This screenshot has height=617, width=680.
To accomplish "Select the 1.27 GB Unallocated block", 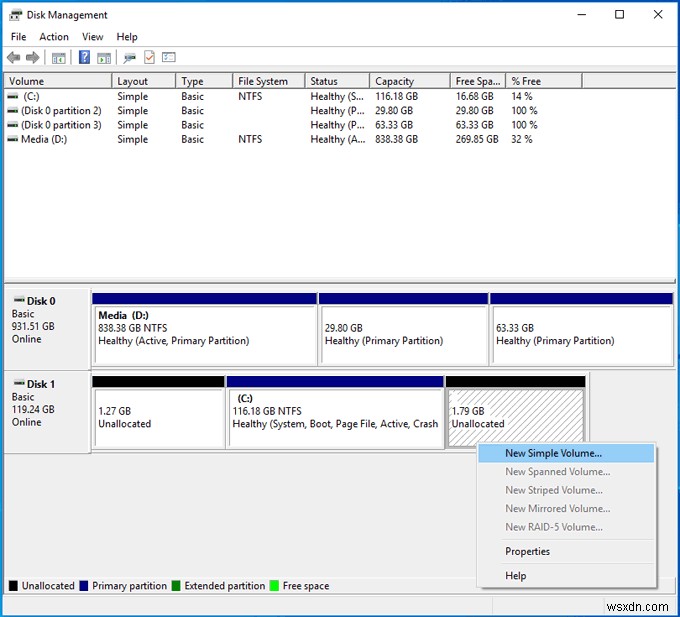I will point(158,418).
